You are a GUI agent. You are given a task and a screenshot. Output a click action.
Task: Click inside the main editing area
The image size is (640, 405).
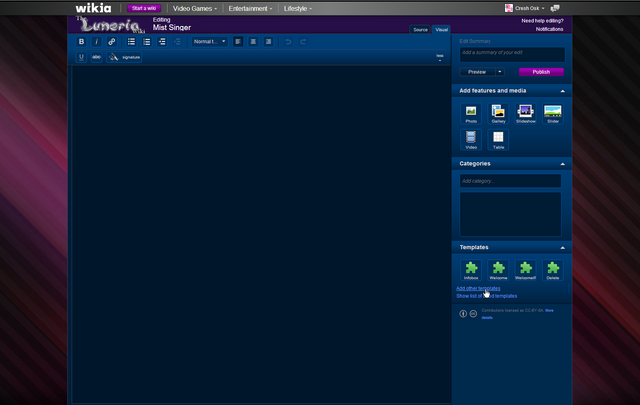coord(261,234)
